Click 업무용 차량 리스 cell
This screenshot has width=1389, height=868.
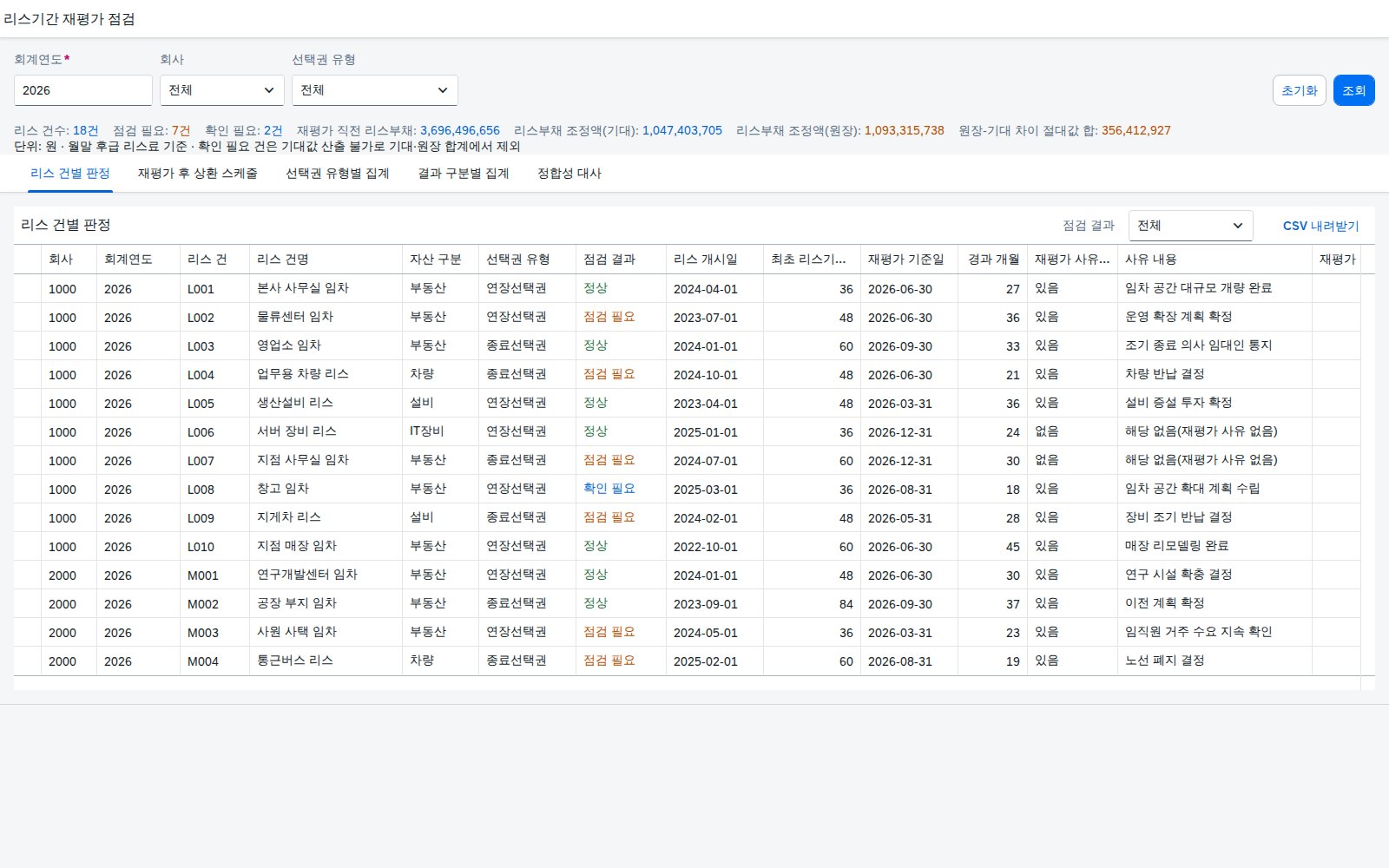coord(326,374)
